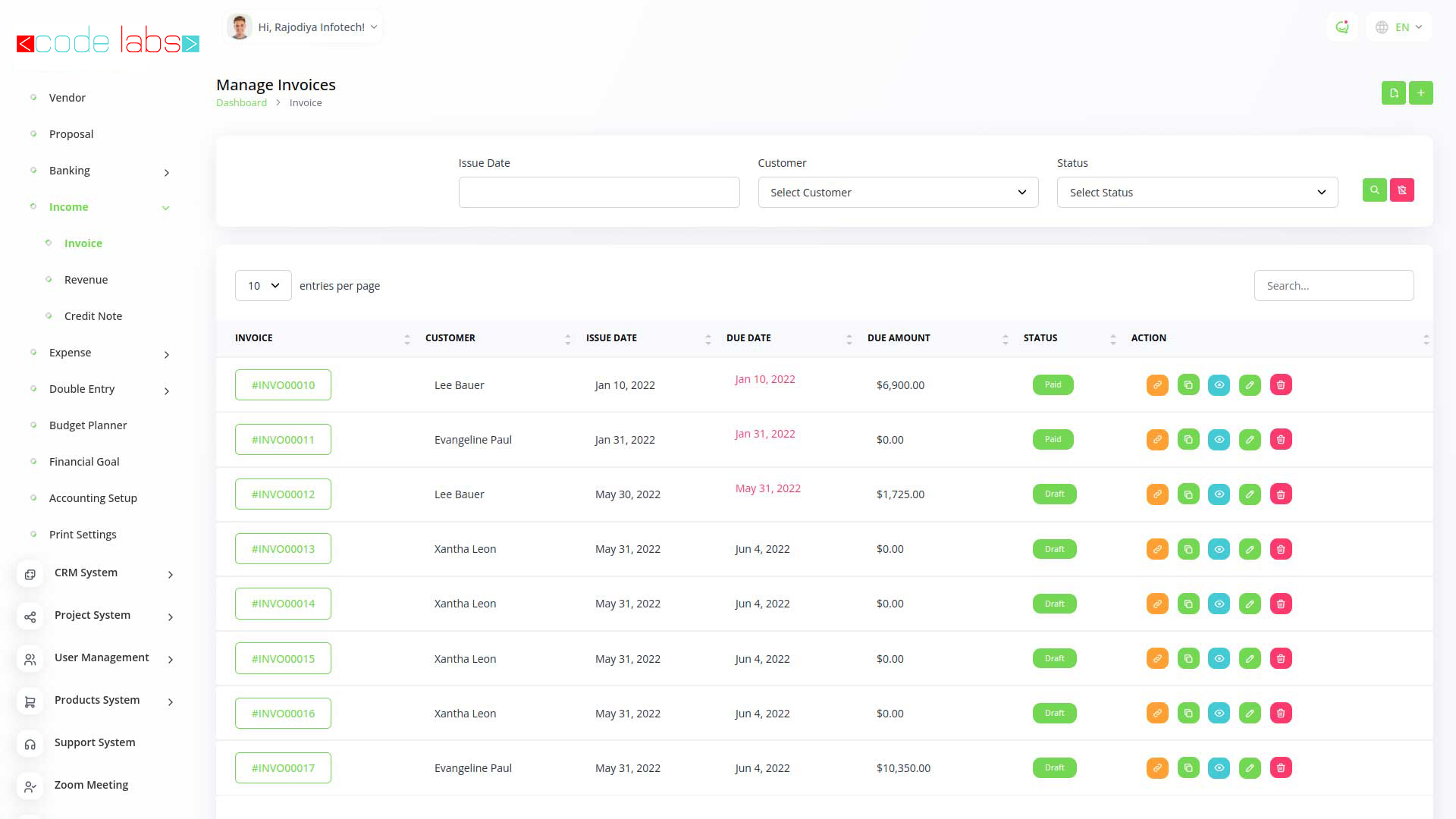The height and width of the screenshot is (819, 1456).
Task: Edit invoice #INVO00014 with the pencil icon
Action: 1250,604
